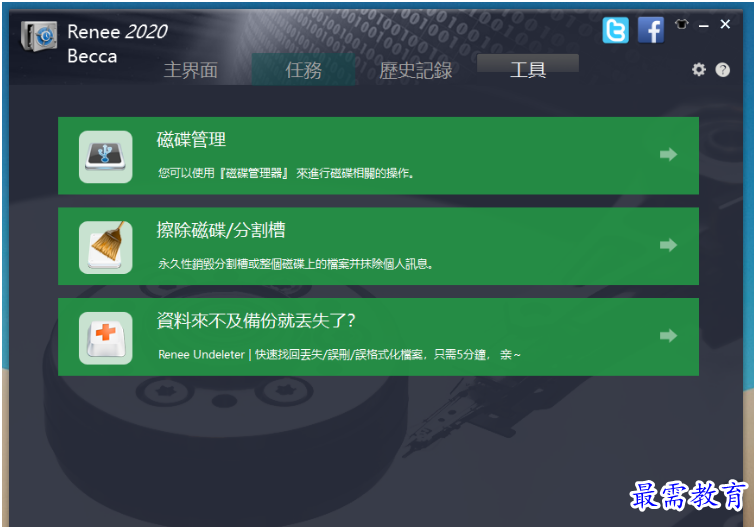
Task: Click the description 您可以使用『磁碟管理器』來進行磁碟相關的操作
Action: pos(286,173)
